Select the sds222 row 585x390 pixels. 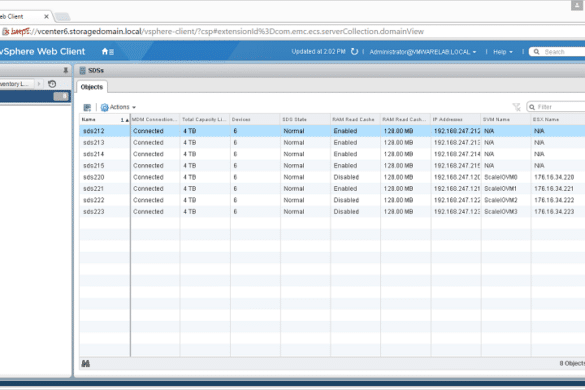tap(332, 200)
